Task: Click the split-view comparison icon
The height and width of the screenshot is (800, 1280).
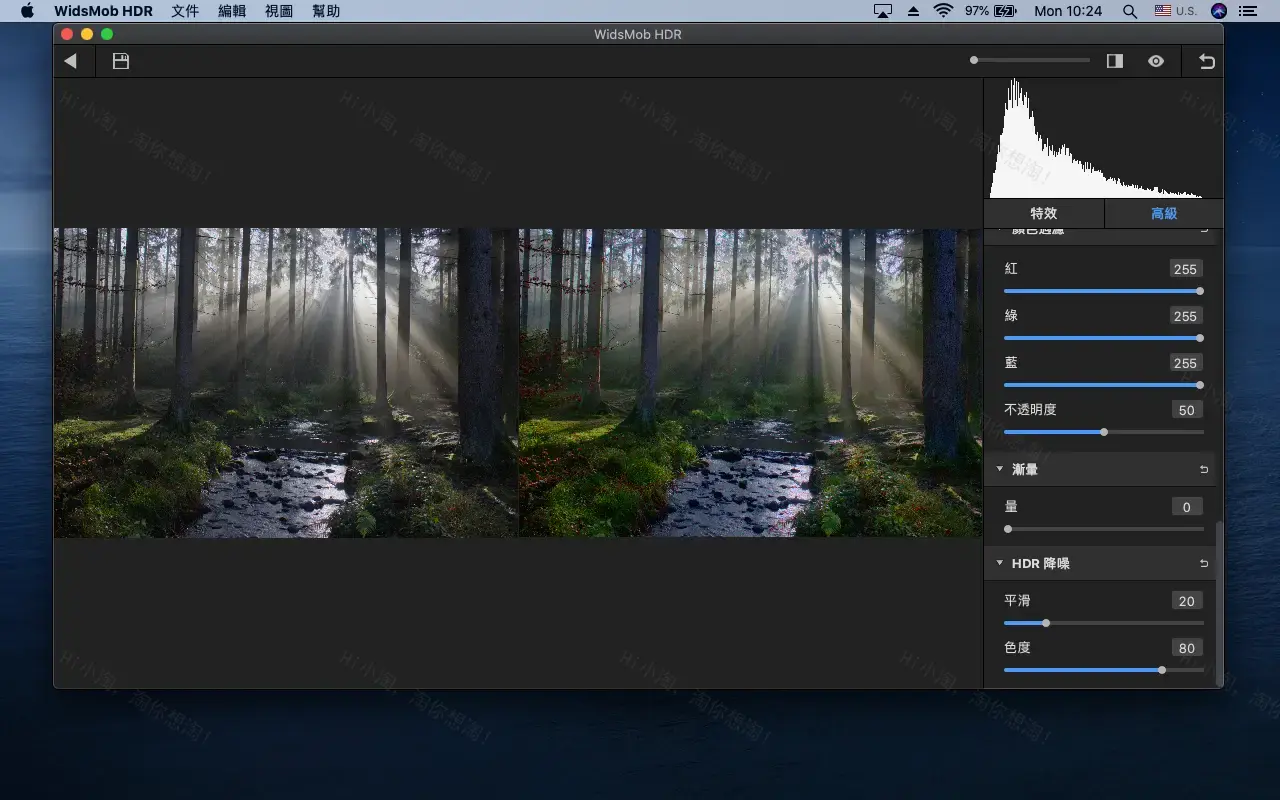Action: 1114,61
